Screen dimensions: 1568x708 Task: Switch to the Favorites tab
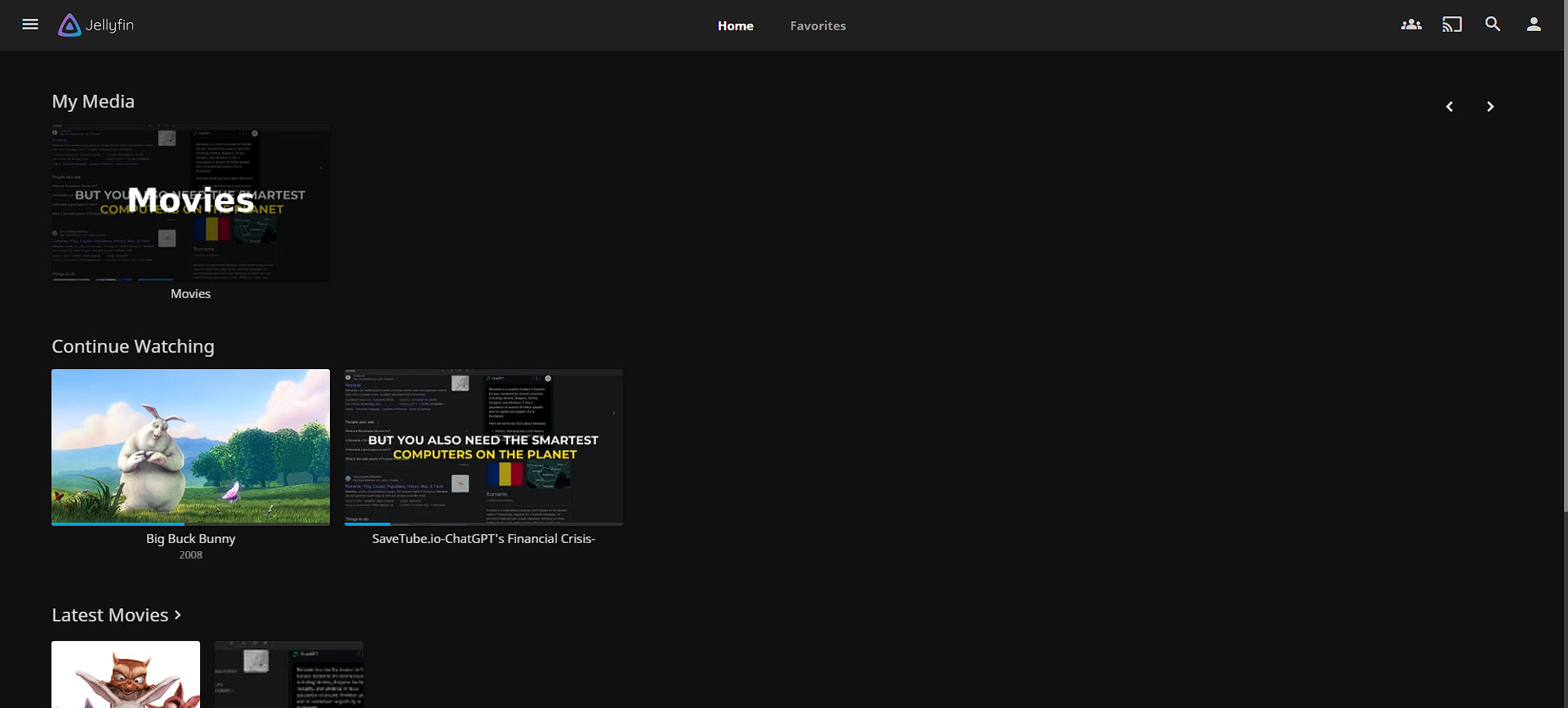[x=818, y=26]
